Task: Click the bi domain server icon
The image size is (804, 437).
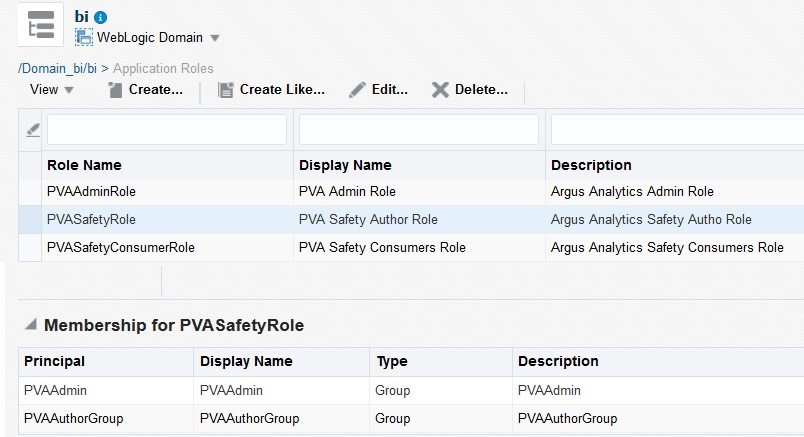Action: pyautogui.click(x=42, y=26)
